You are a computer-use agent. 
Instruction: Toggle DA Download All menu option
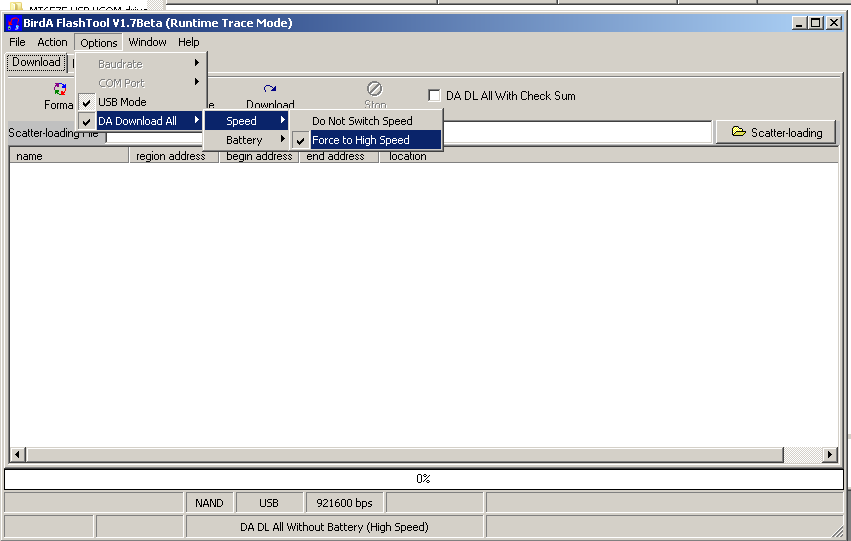(x=141, y=121)
